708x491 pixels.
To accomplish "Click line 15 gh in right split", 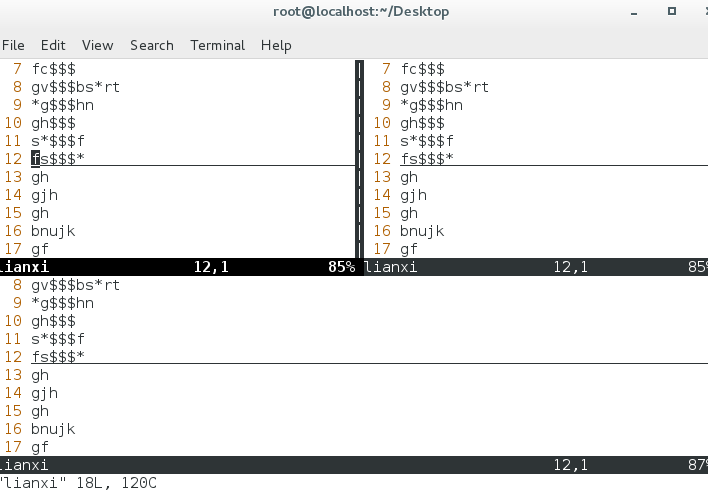I will 409,213.
